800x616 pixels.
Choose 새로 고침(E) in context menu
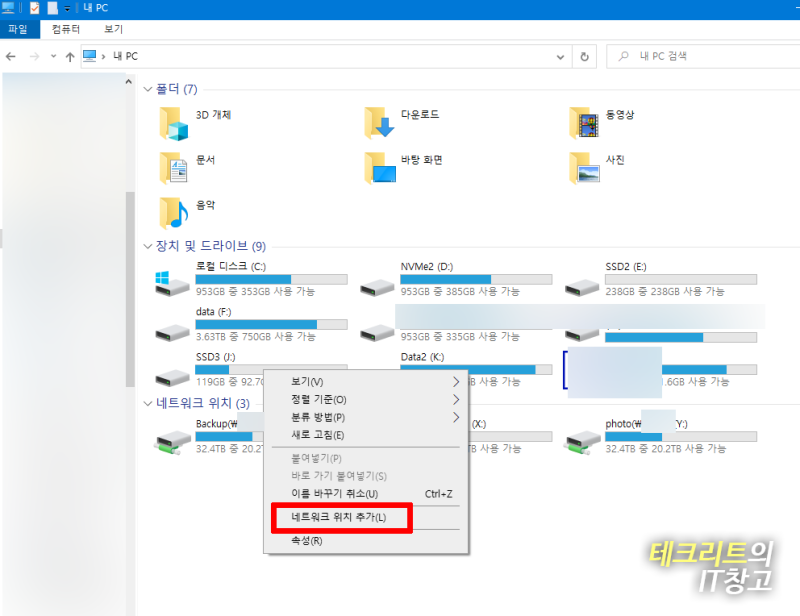click(x=366, y=435)
